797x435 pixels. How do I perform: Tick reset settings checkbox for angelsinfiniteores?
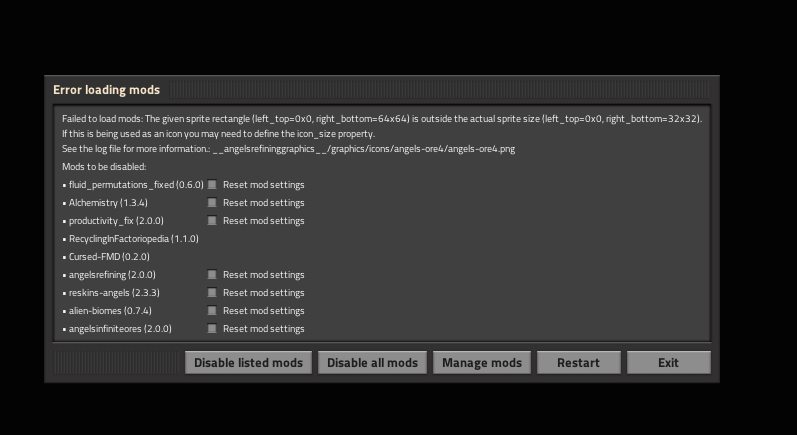pos(212,329)
